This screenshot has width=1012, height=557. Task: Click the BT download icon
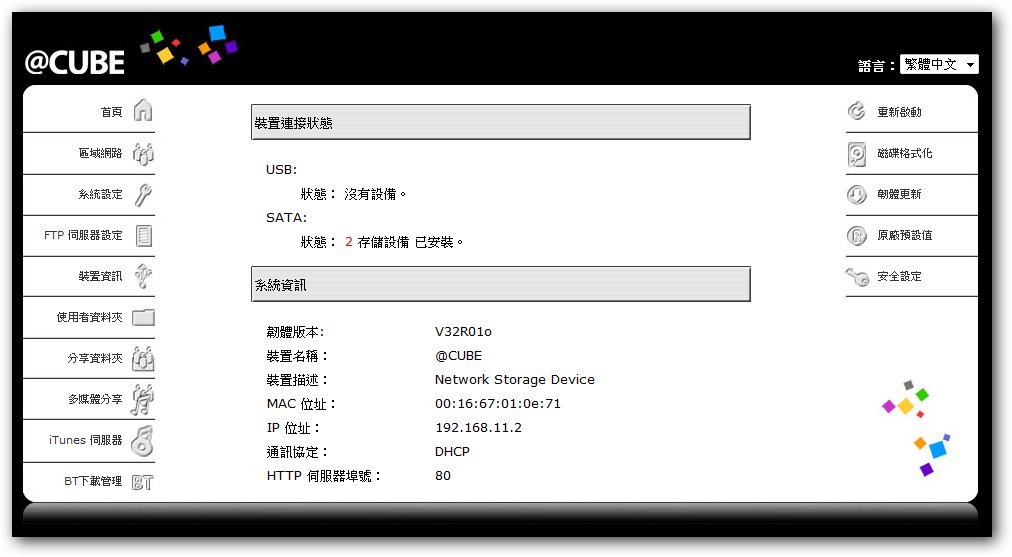143,482
